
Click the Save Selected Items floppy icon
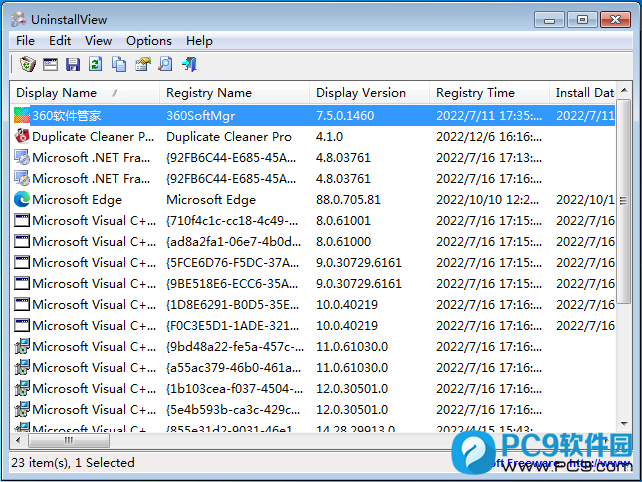tap(73, 64)
